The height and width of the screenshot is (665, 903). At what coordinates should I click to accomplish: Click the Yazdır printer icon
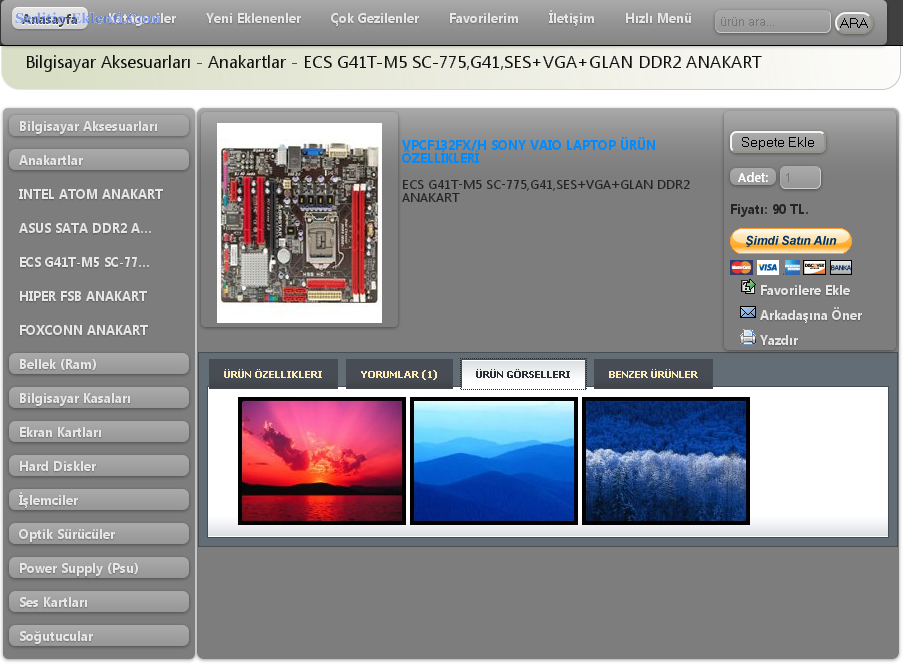(748, 337)
